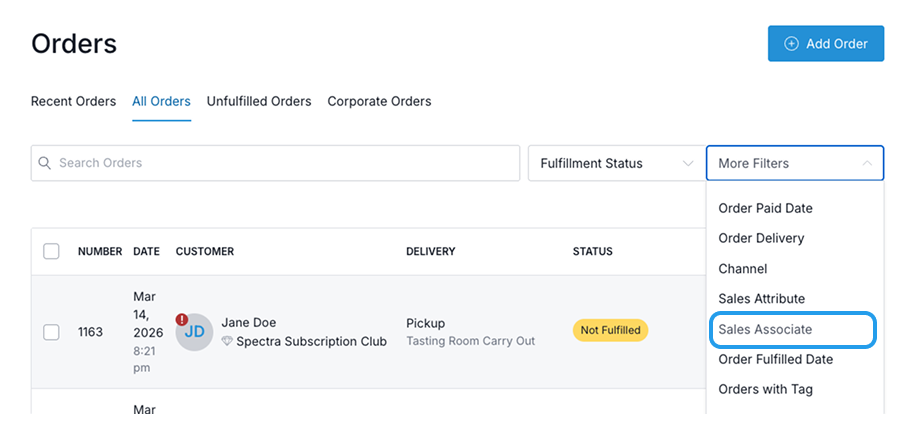Click the diamond club icon beside Spectra Subscription Club

[227, 341]
